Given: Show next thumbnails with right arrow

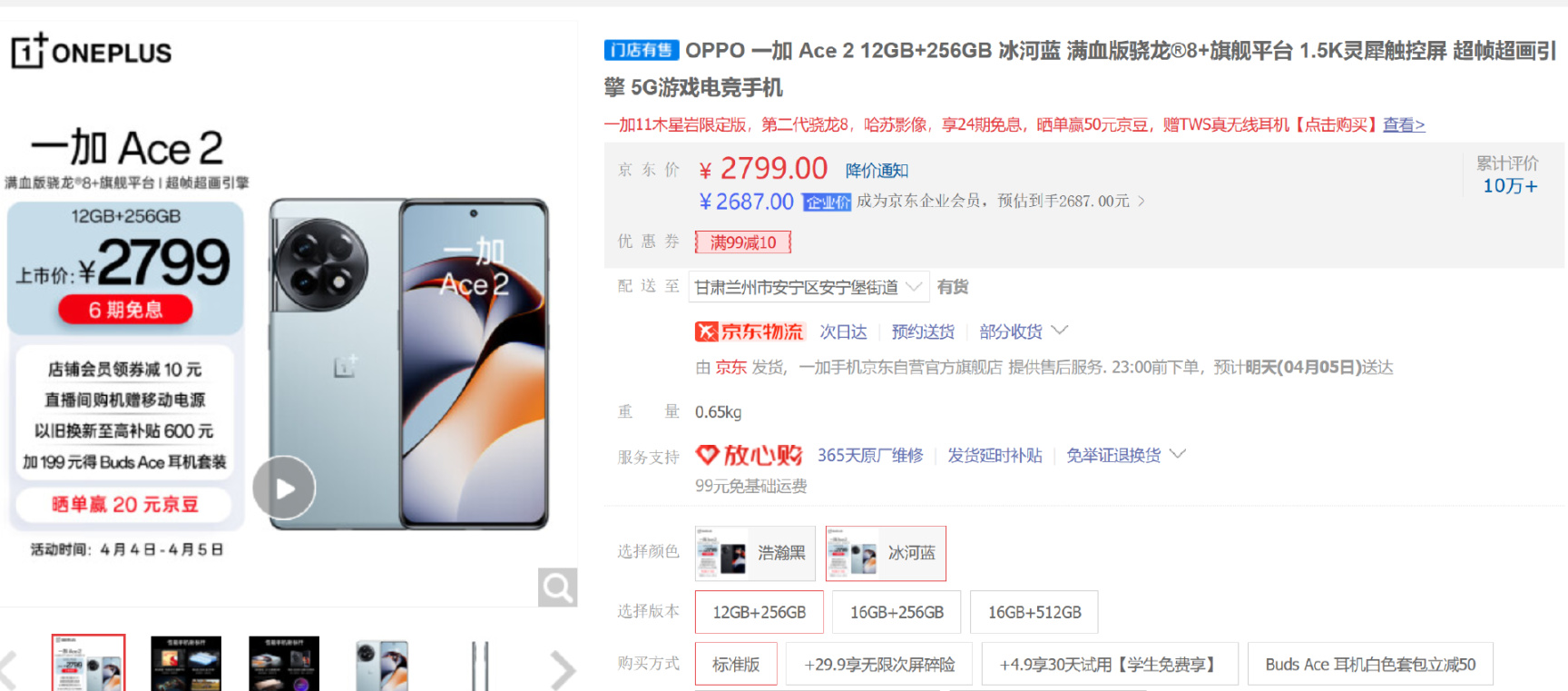Looking at the screenshot, I should point(563,671).
